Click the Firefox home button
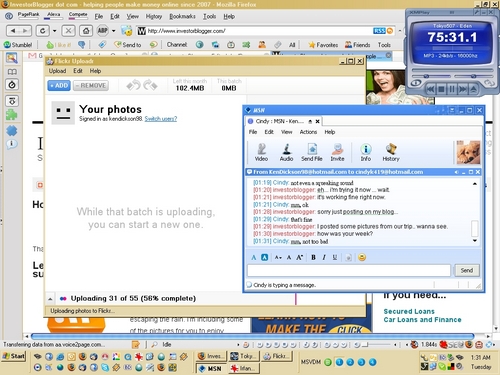The width and height of the screenshot is (500, 375). (x=86, y=31)
